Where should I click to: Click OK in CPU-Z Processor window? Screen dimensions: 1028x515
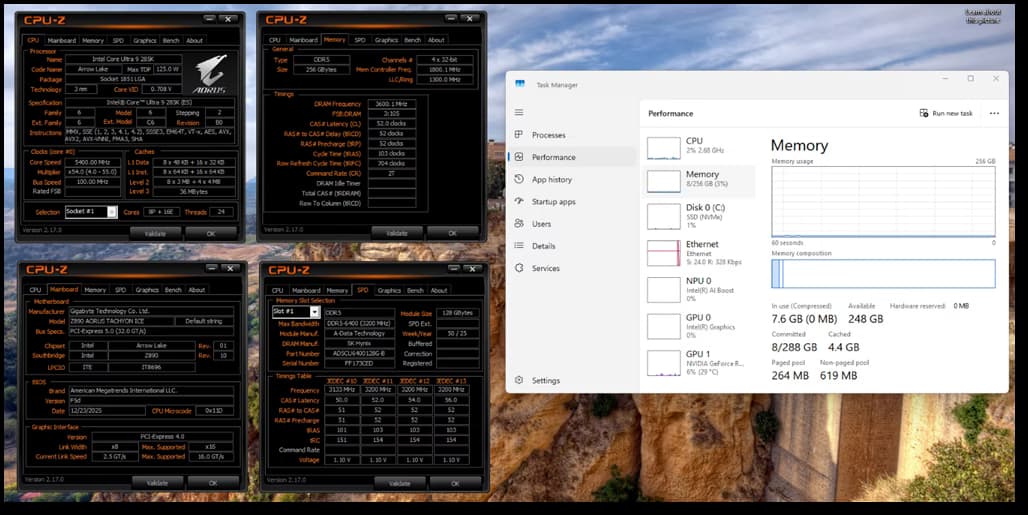210,233
